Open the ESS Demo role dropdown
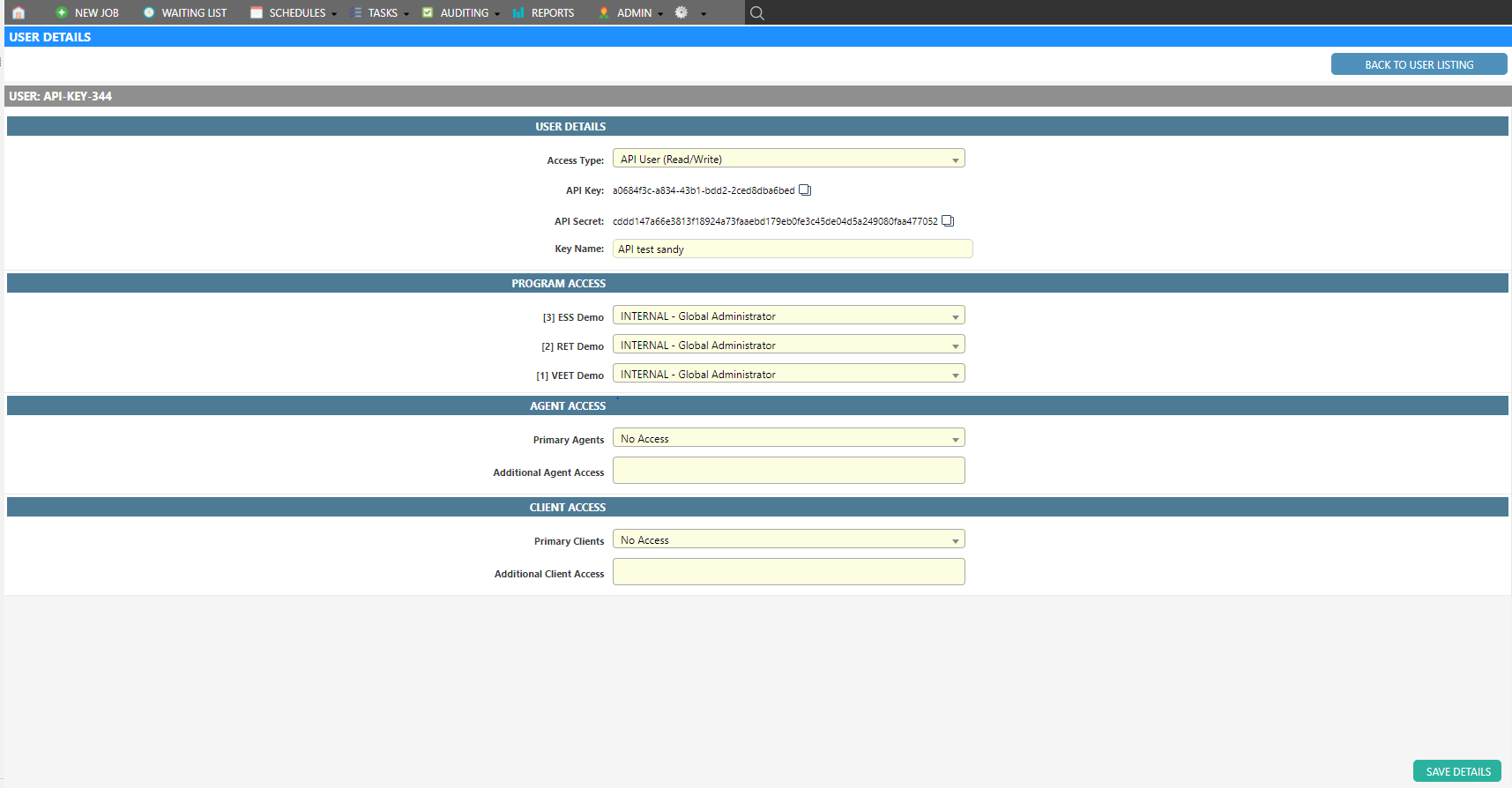Image resolution: width=1512 pixels, height=788 pixels. 788,316
